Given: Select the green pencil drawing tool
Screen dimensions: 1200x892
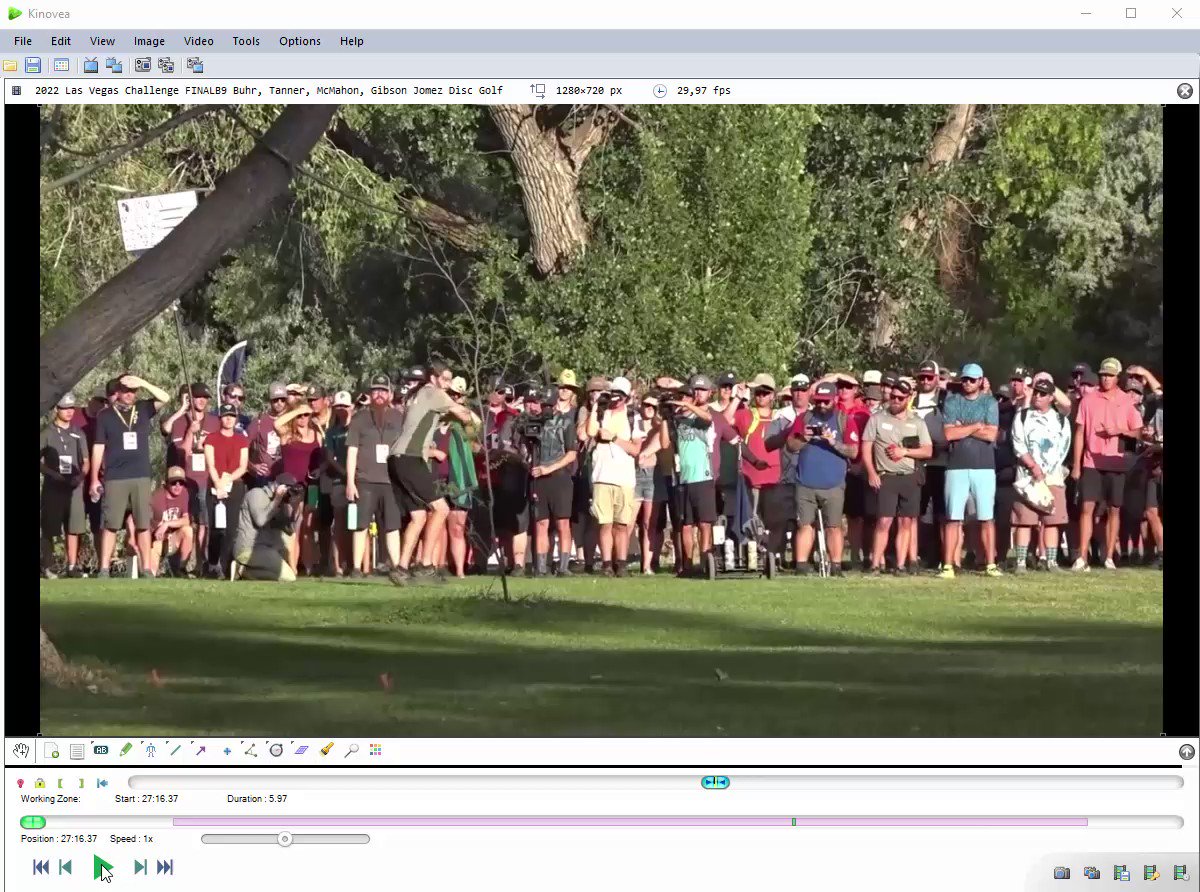Looking at the screenshot, I should 126,749.
